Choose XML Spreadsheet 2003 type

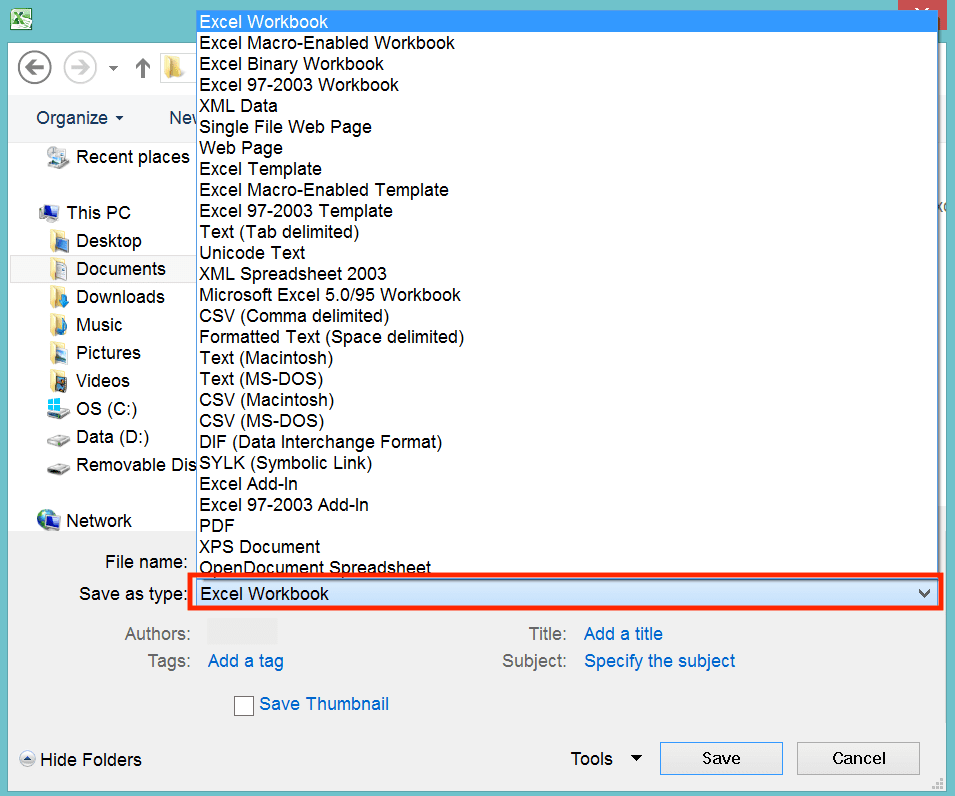[x=568, y=274]
